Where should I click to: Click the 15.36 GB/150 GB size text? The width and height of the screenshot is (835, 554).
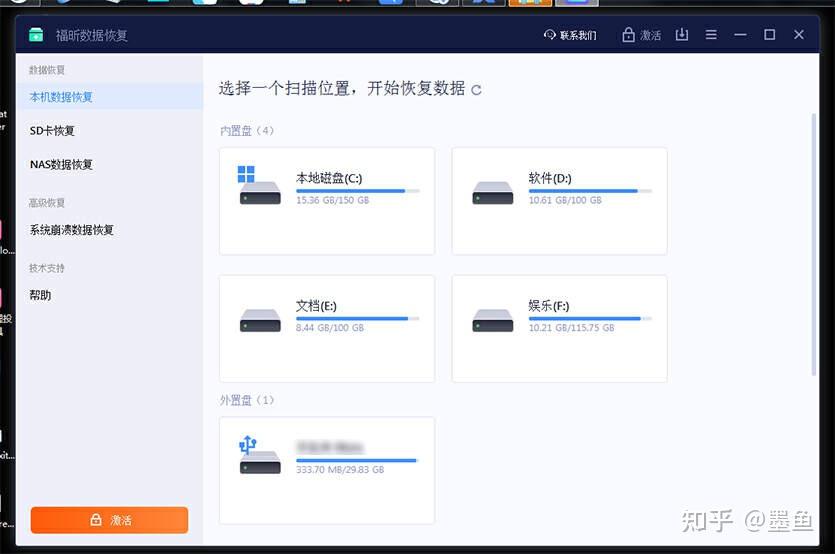[x=332, y=200]
